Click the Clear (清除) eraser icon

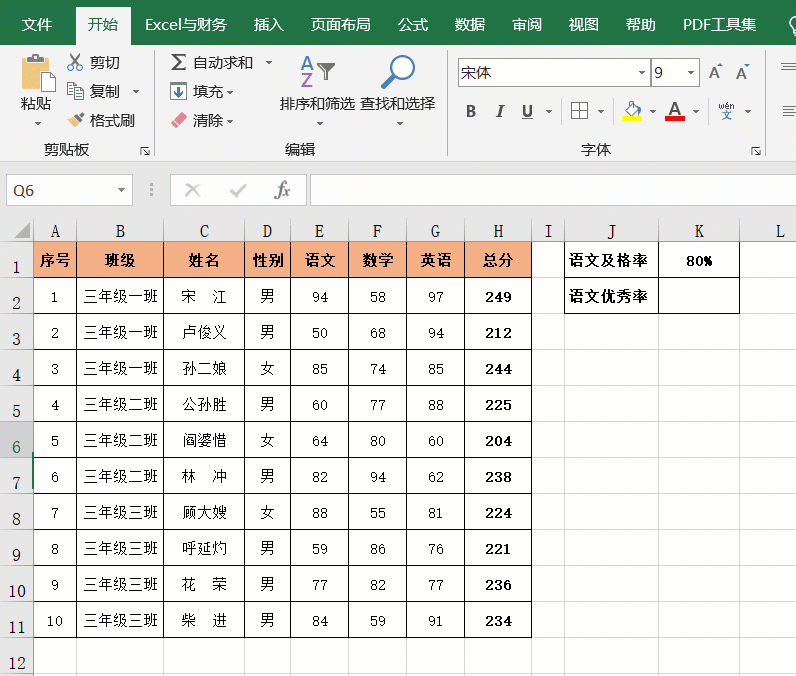[x=179, y=120]
